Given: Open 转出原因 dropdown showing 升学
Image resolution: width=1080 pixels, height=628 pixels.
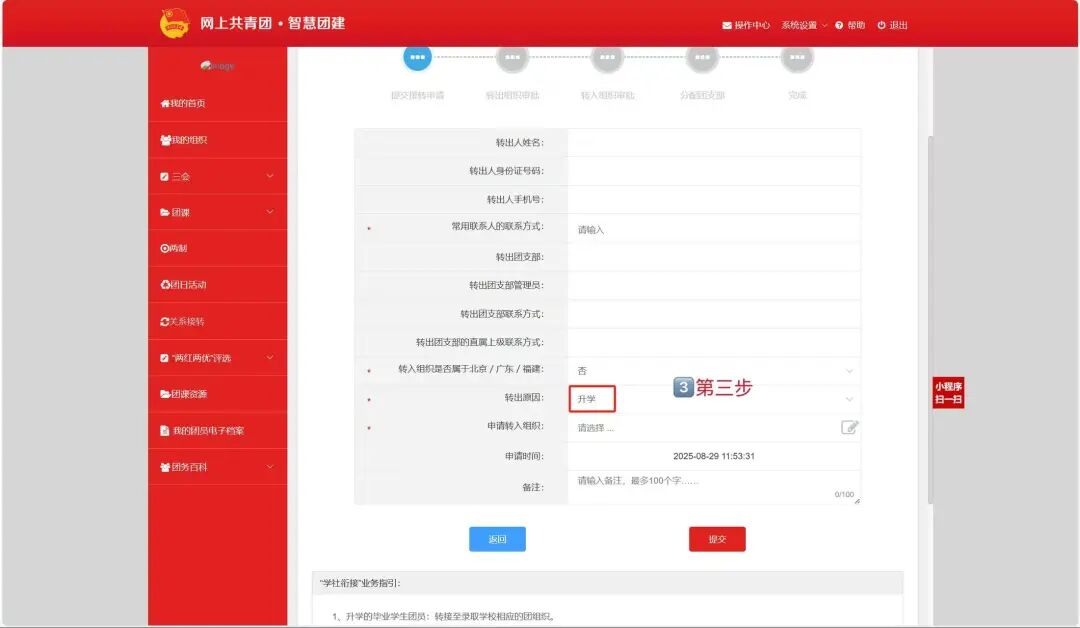Looking at the screenshot, I should tap(712, 399).
